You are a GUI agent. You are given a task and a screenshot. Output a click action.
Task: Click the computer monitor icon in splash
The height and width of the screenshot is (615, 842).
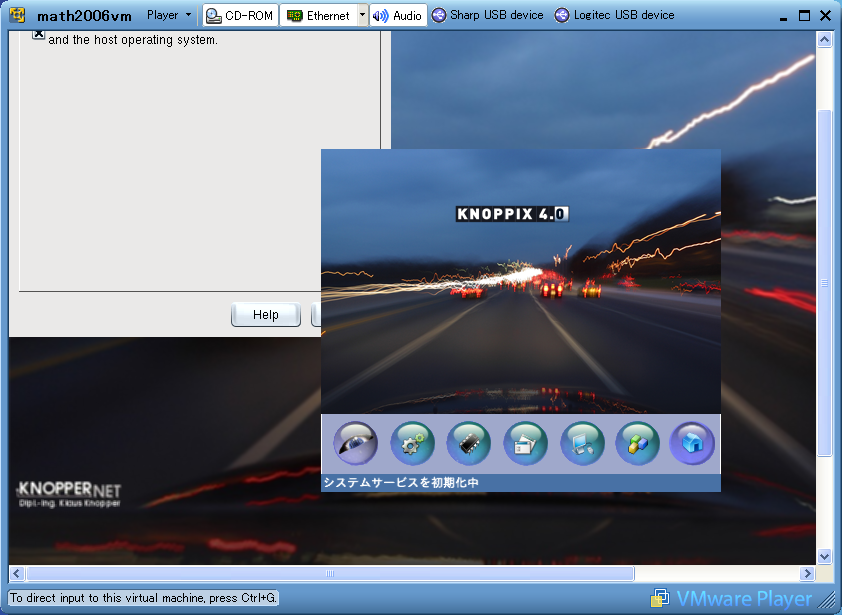pos(582,443)
